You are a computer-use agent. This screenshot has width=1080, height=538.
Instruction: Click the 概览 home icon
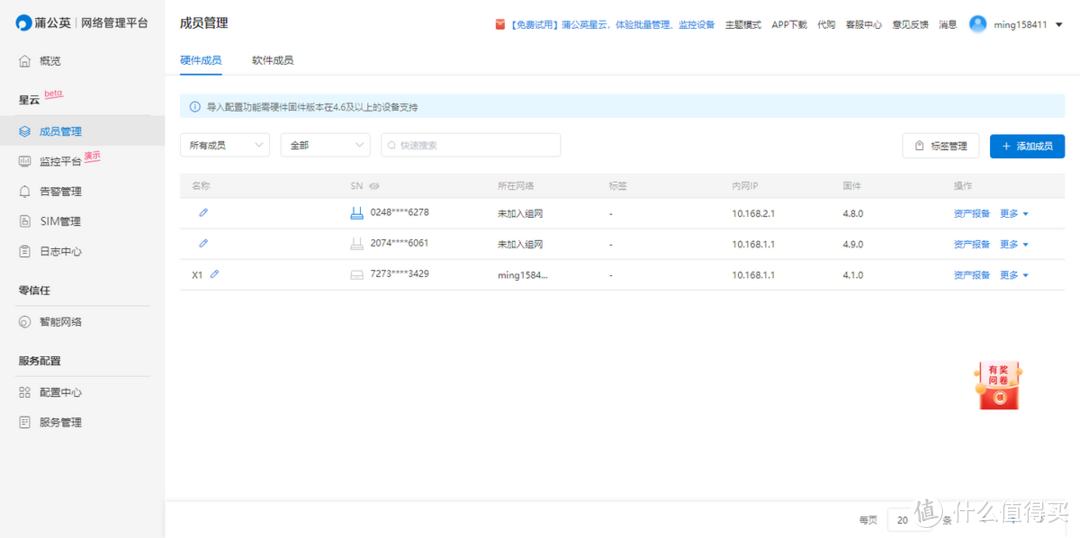point(25,61)
